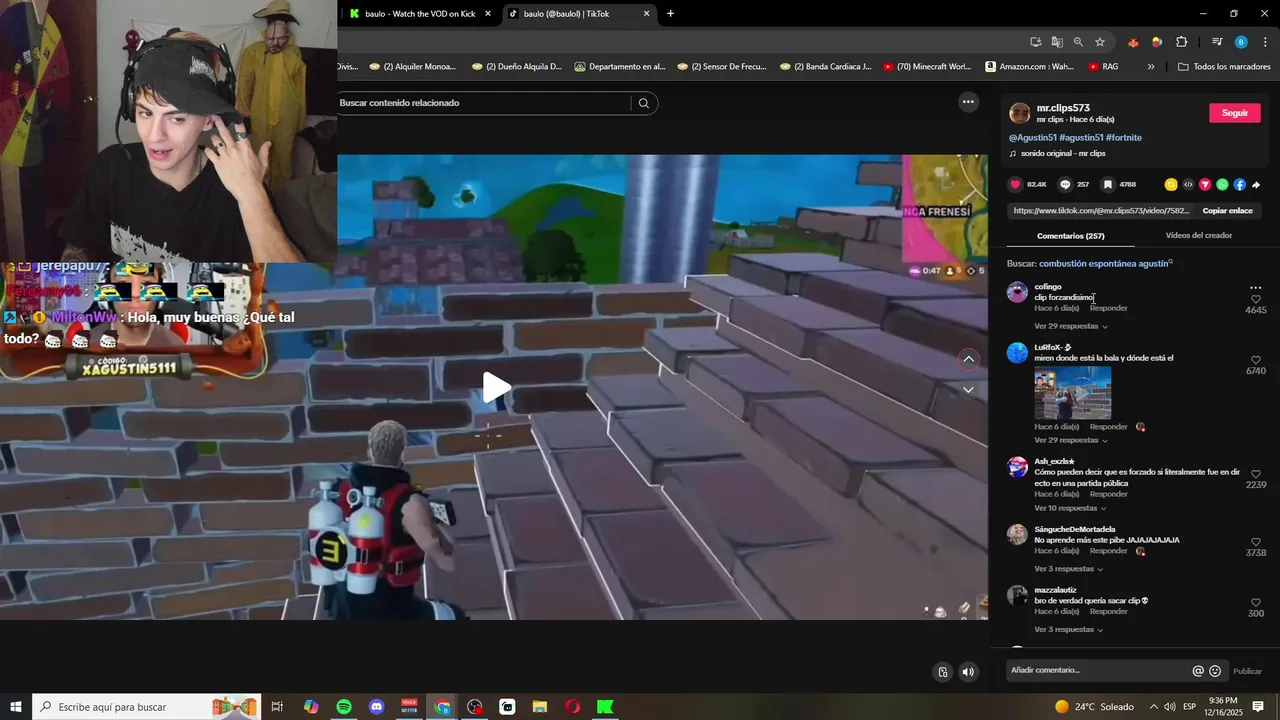This screenshot has width=1280, height=720.
Task: Follow mr.clips573 with the Seguir button
Action: 1235,113
